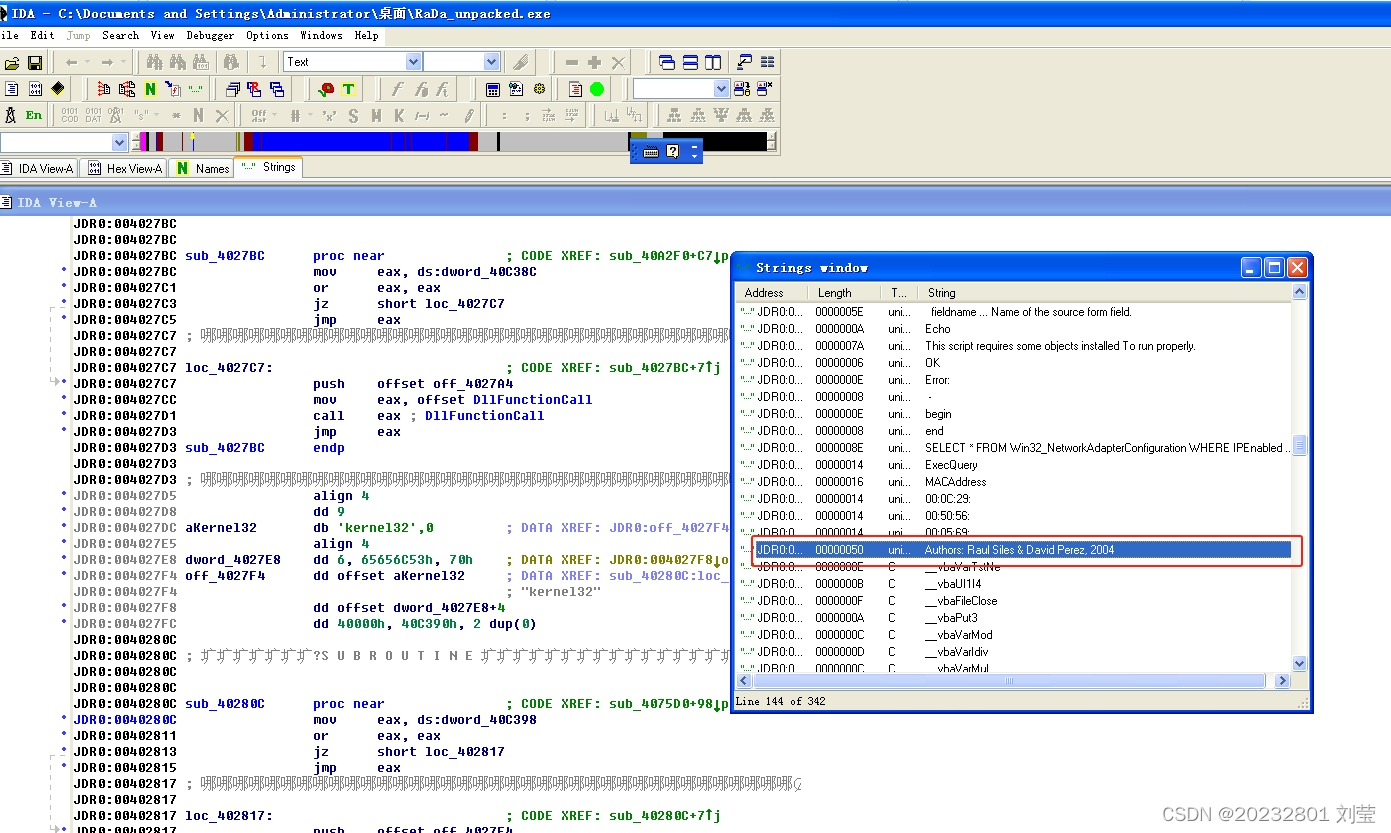Select the 'This script requires some objects' row
Image resolution: width=1391 pixels, height=833 pixels.
point(1015,346)
